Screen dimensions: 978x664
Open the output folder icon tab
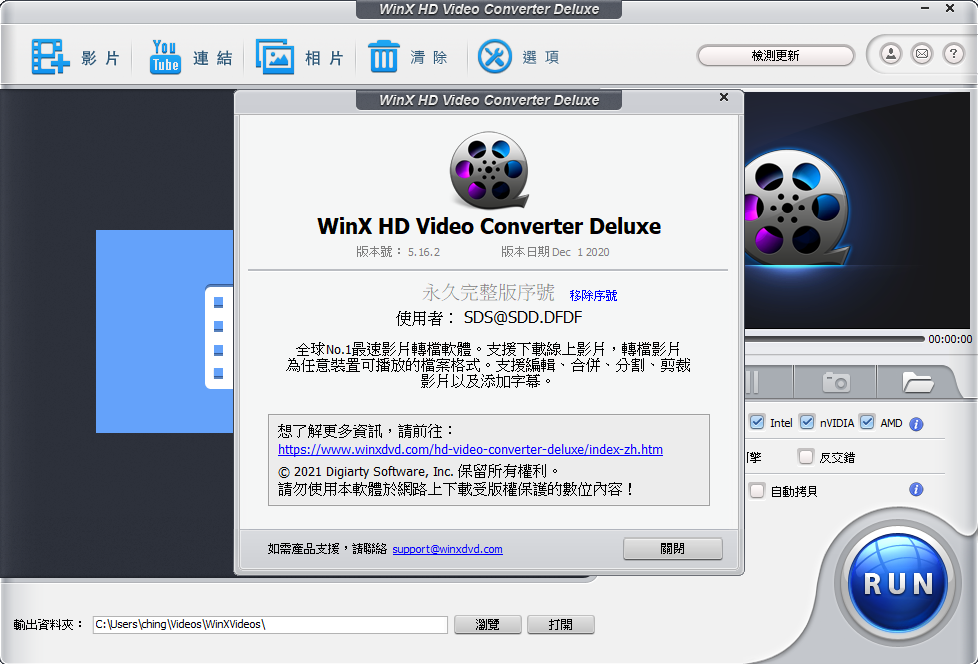917,382
